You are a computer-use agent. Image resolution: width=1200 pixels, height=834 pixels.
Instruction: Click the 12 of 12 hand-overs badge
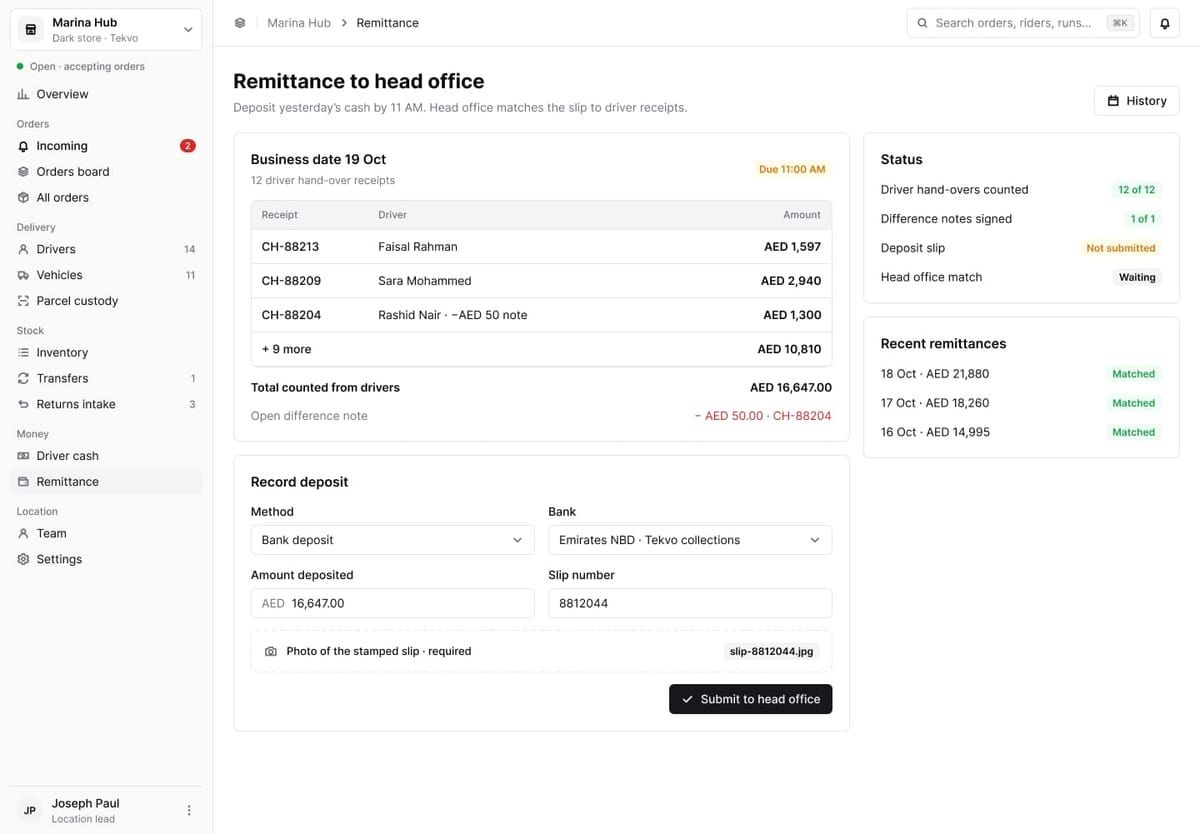pyautogui.click(x=1136, y=190)
